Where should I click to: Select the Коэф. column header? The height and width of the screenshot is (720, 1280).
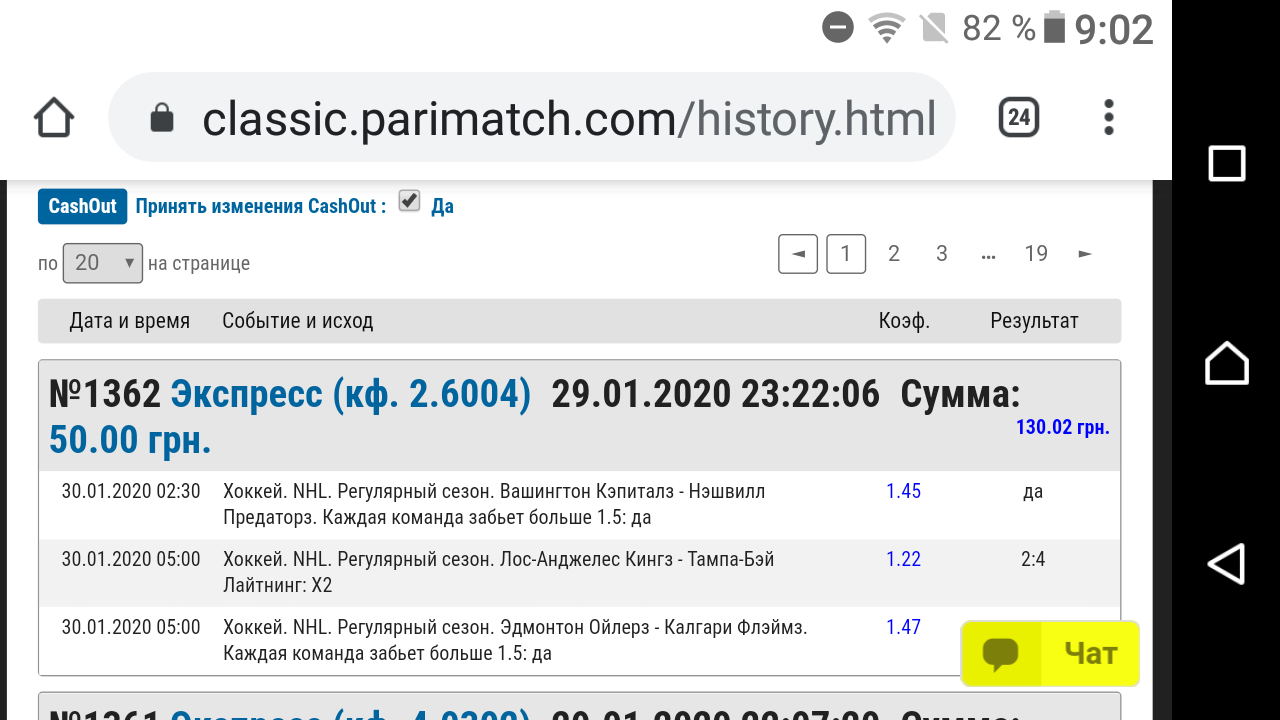tap(902, 320)
